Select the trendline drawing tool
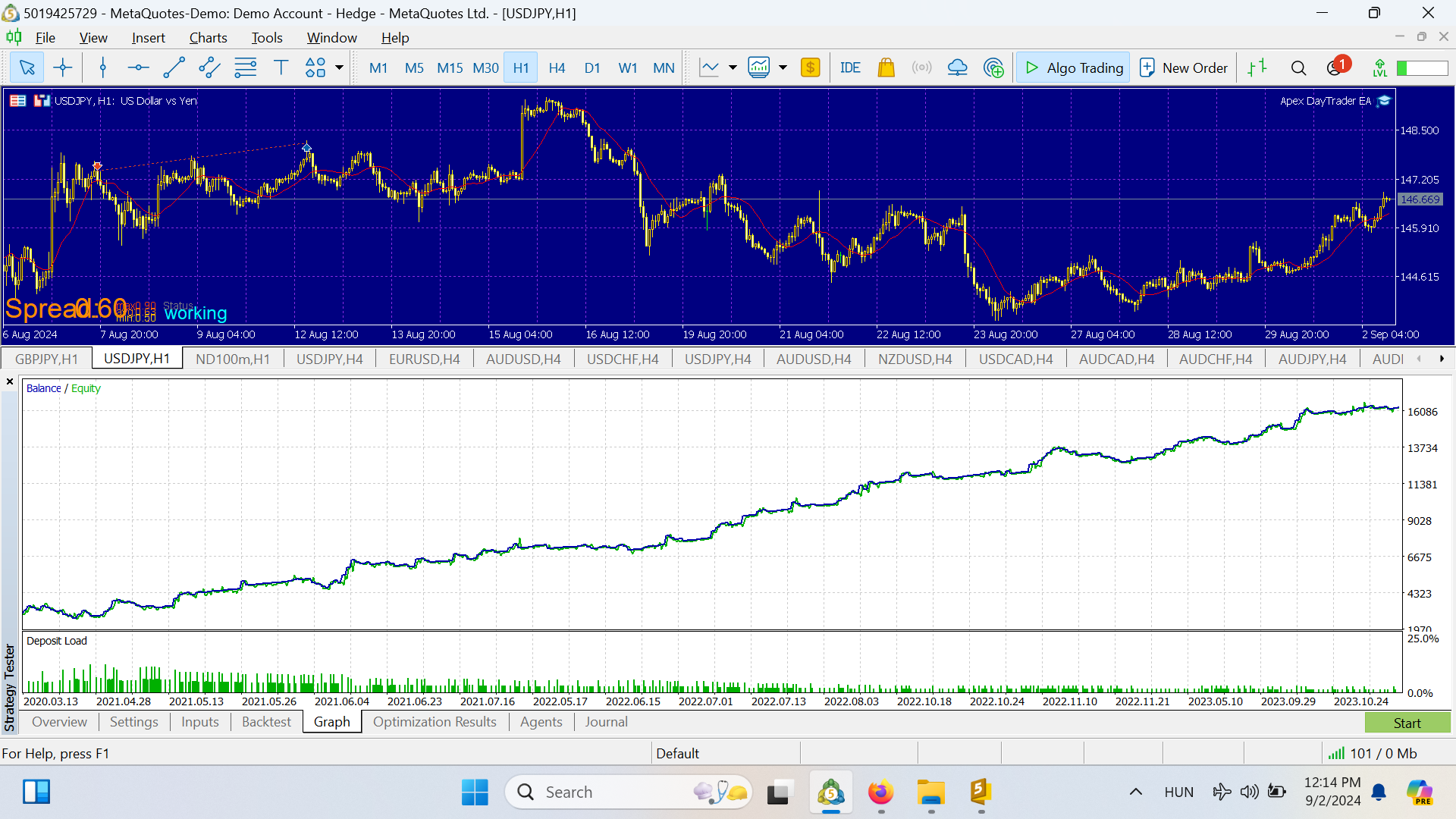The image size is (1456, 819). (174, 68)
